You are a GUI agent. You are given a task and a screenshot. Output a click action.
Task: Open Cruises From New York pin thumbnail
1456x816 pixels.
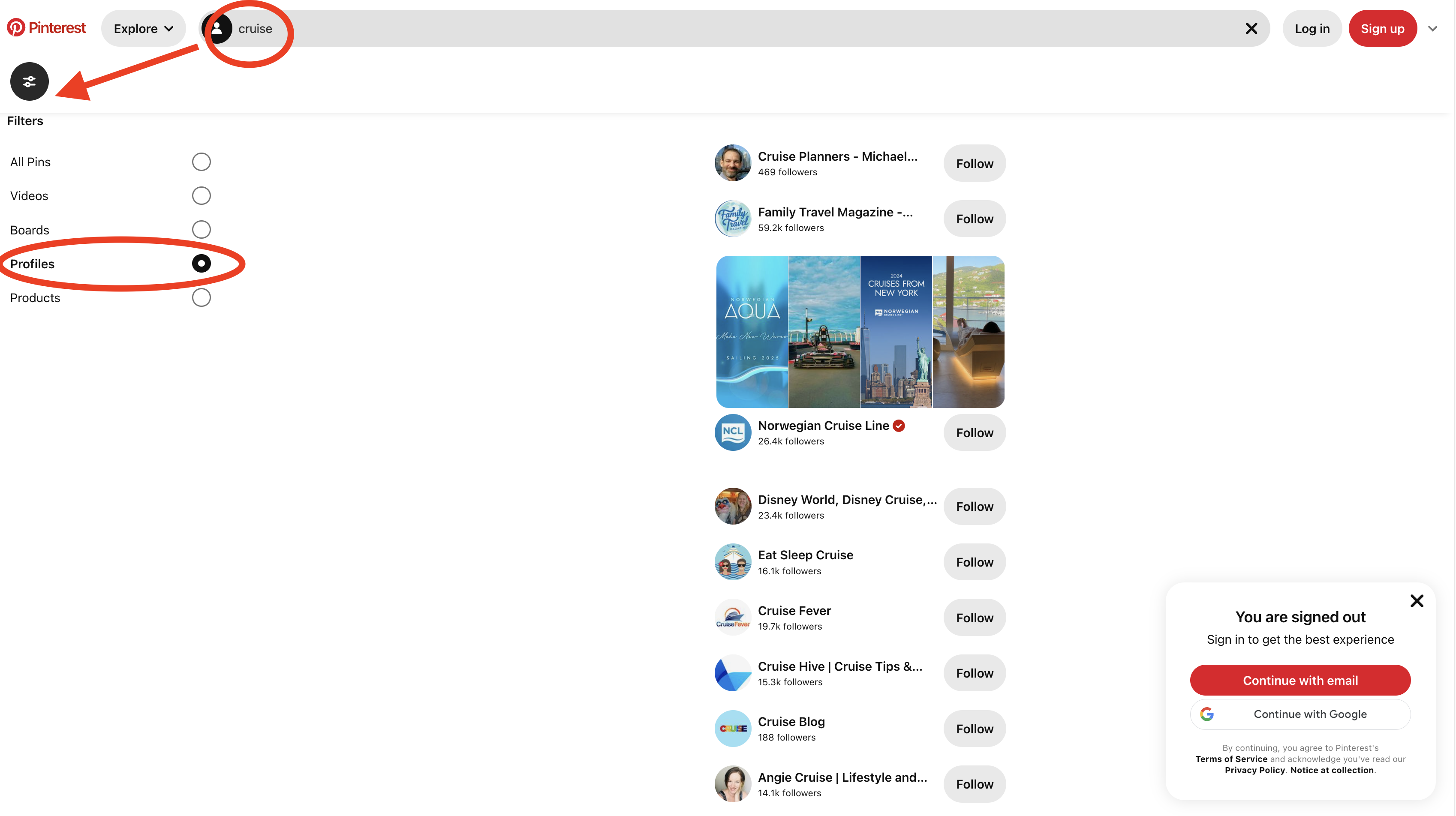pyautogui.click(x=896, y=332)
